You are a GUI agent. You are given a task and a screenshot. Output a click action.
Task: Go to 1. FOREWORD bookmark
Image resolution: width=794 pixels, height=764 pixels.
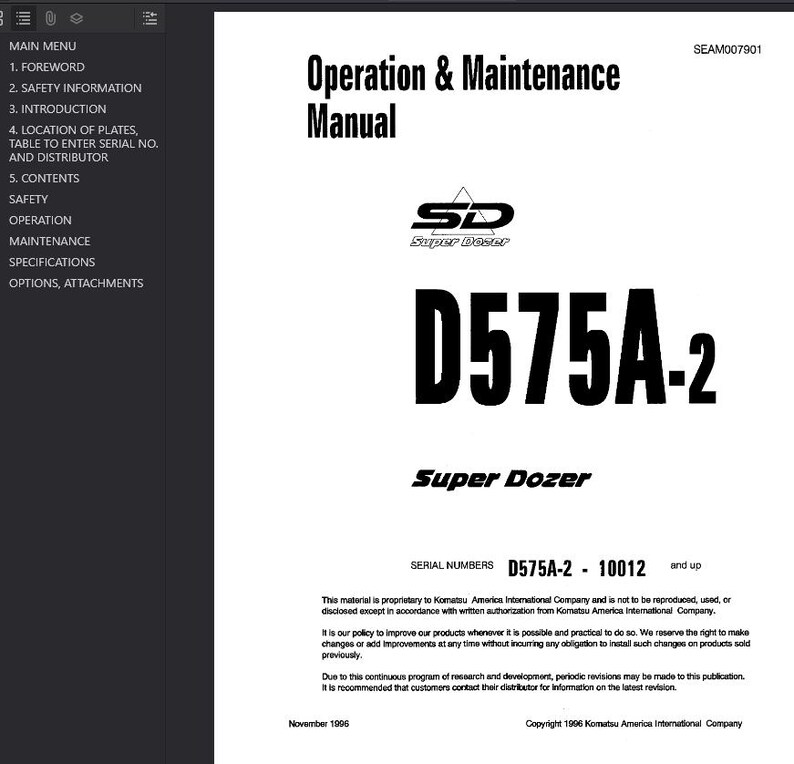[47, 67]
